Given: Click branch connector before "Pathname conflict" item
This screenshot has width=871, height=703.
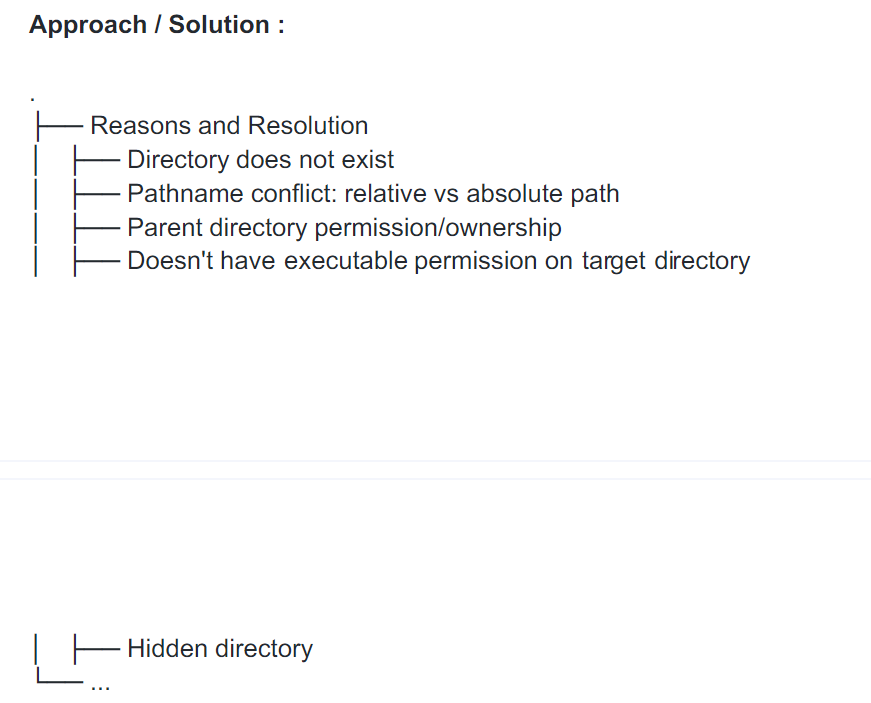Looking at the screenshot, I should tap(97, 194).
